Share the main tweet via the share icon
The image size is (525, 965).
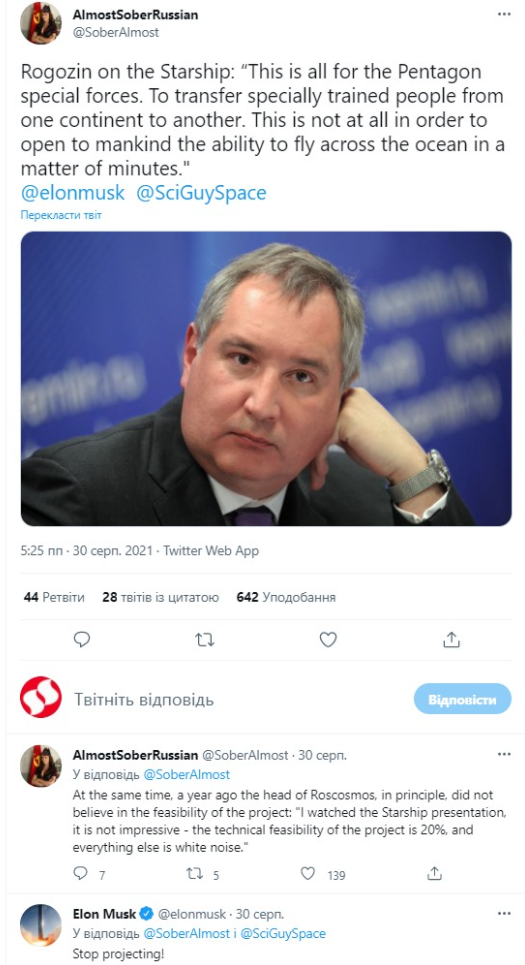click(452, 639)
